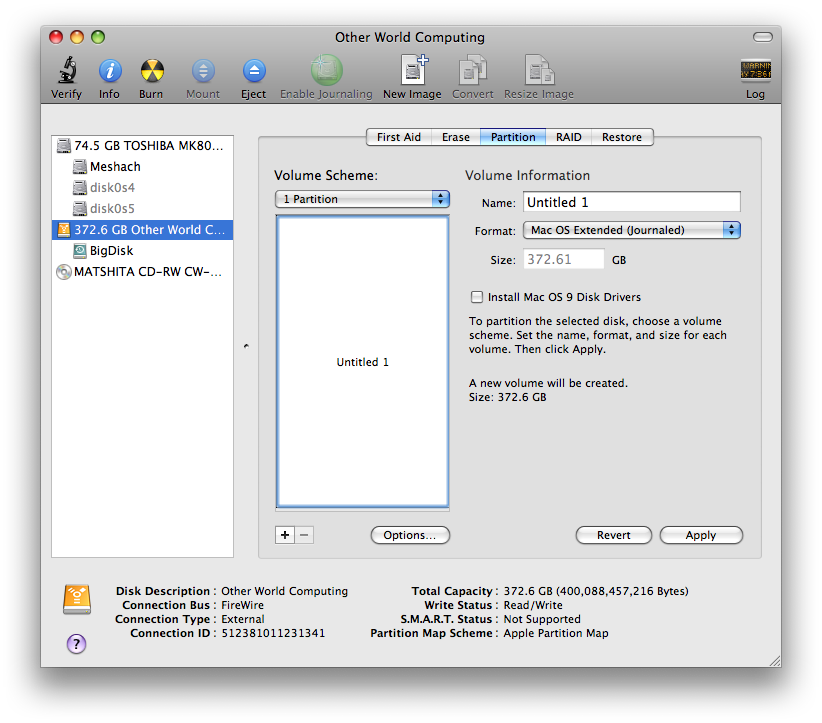This screenshot has width=822, height=723.
Task: Click the 'Read/Write' write status value
Action: [x=533, y=605]
